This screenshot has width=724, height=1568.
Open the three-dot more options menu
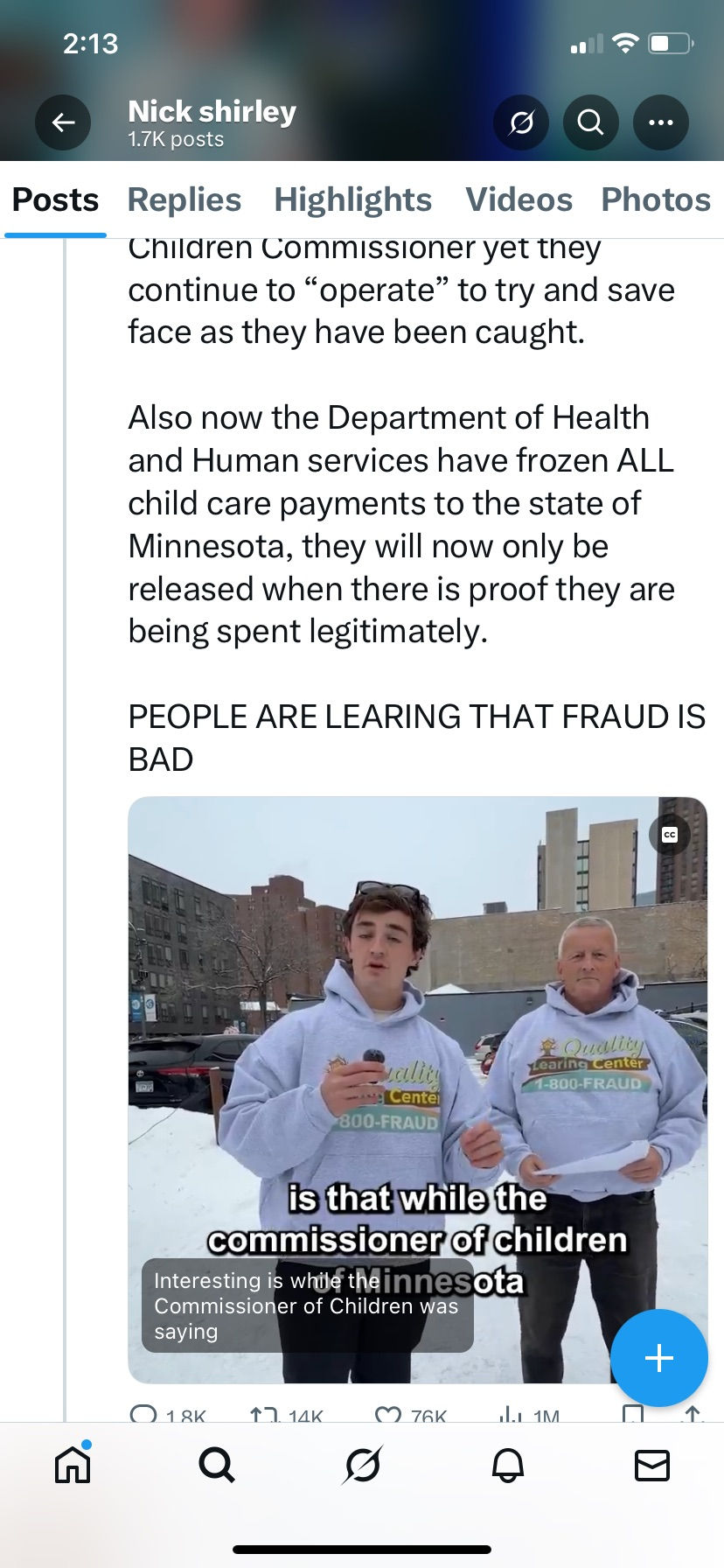pos(661,123)
